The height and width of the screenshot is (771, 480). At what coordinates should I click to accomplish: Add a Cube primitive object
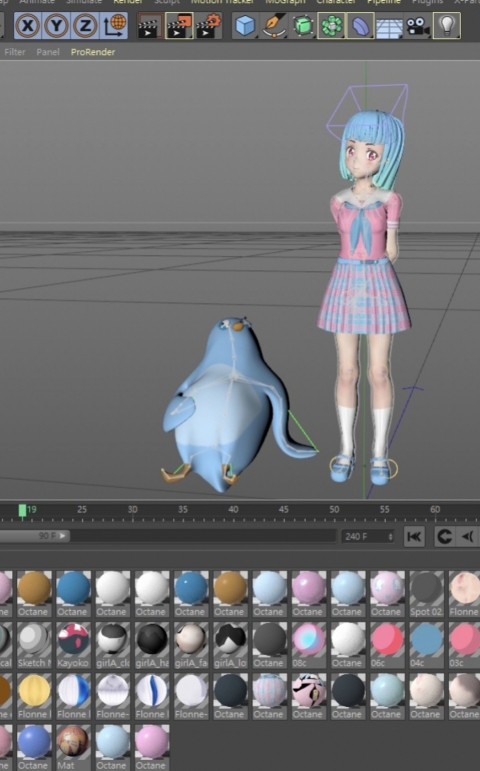click(x=245, y=26)
